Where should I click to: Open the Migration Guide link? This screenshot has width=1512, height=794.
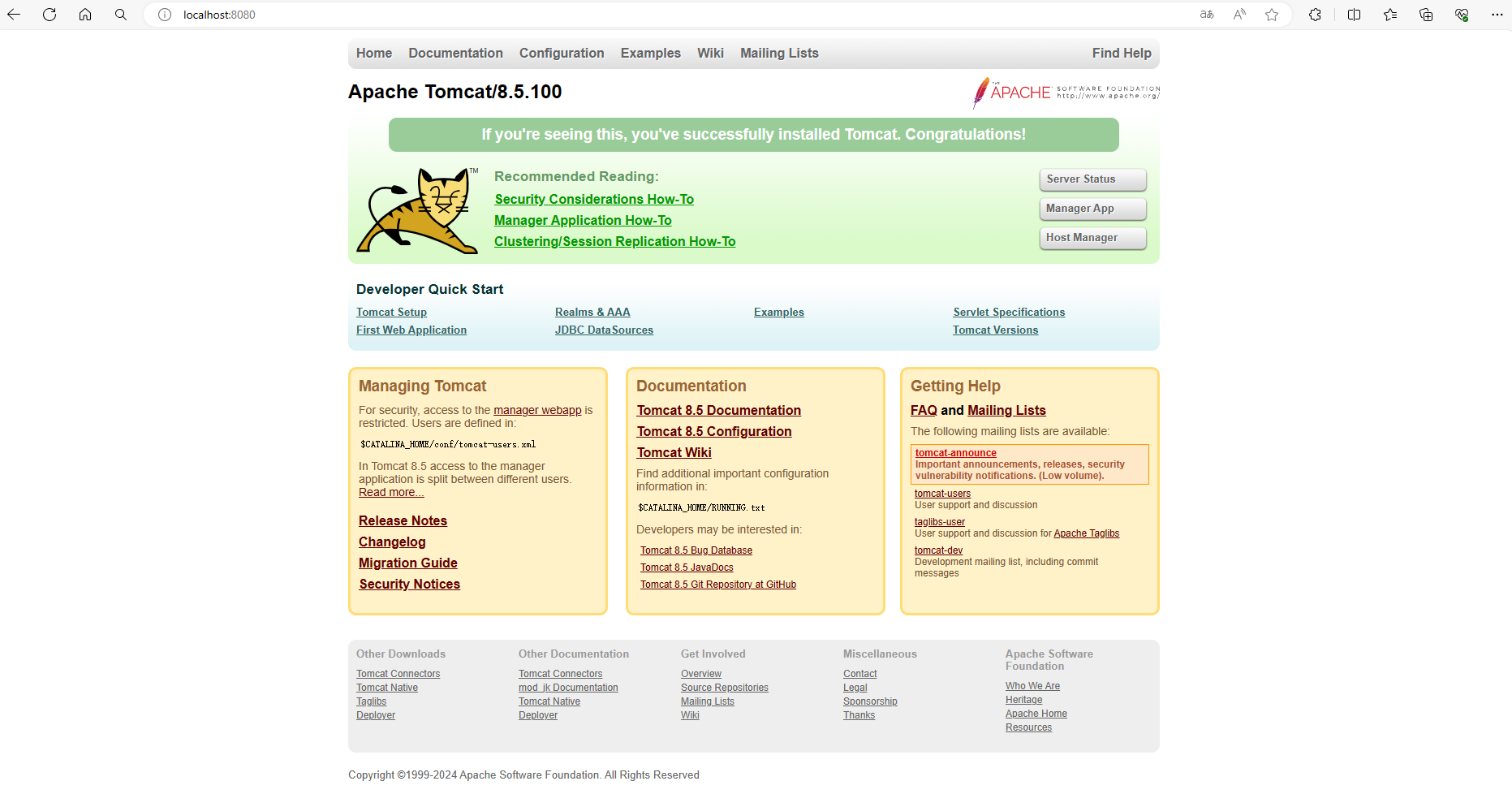tap(408, 563)
